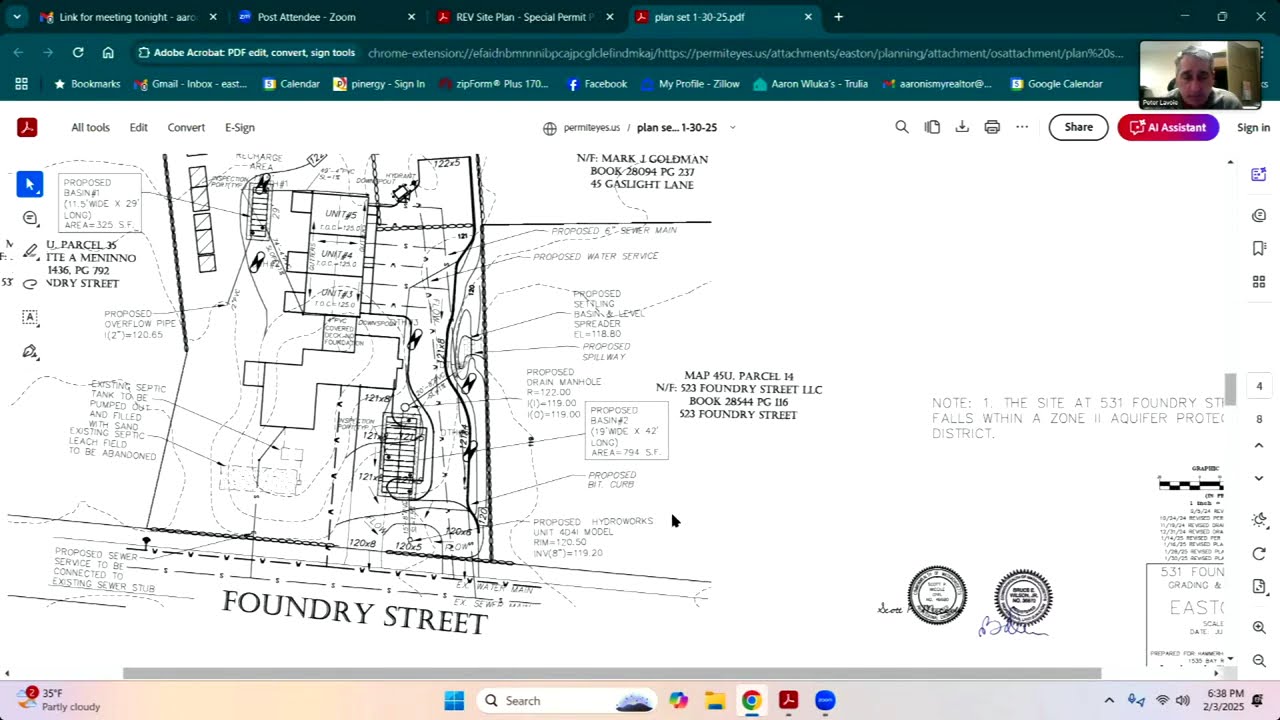
Task: Open the more options ellipsis menu
Action: [1022, 127]
